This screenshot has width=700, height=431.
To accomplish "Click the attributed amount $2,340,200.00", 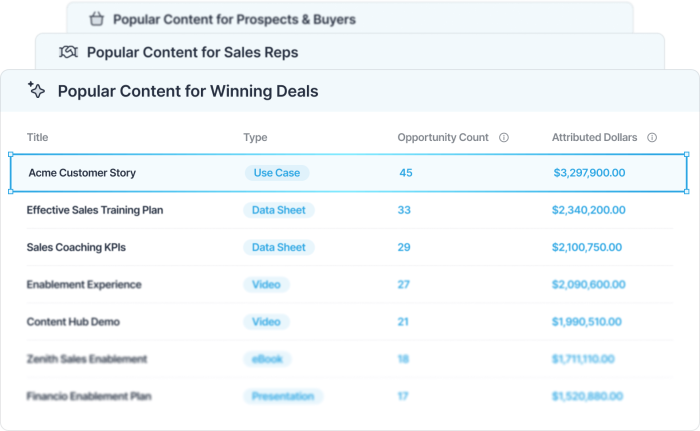I will [588, 210].
